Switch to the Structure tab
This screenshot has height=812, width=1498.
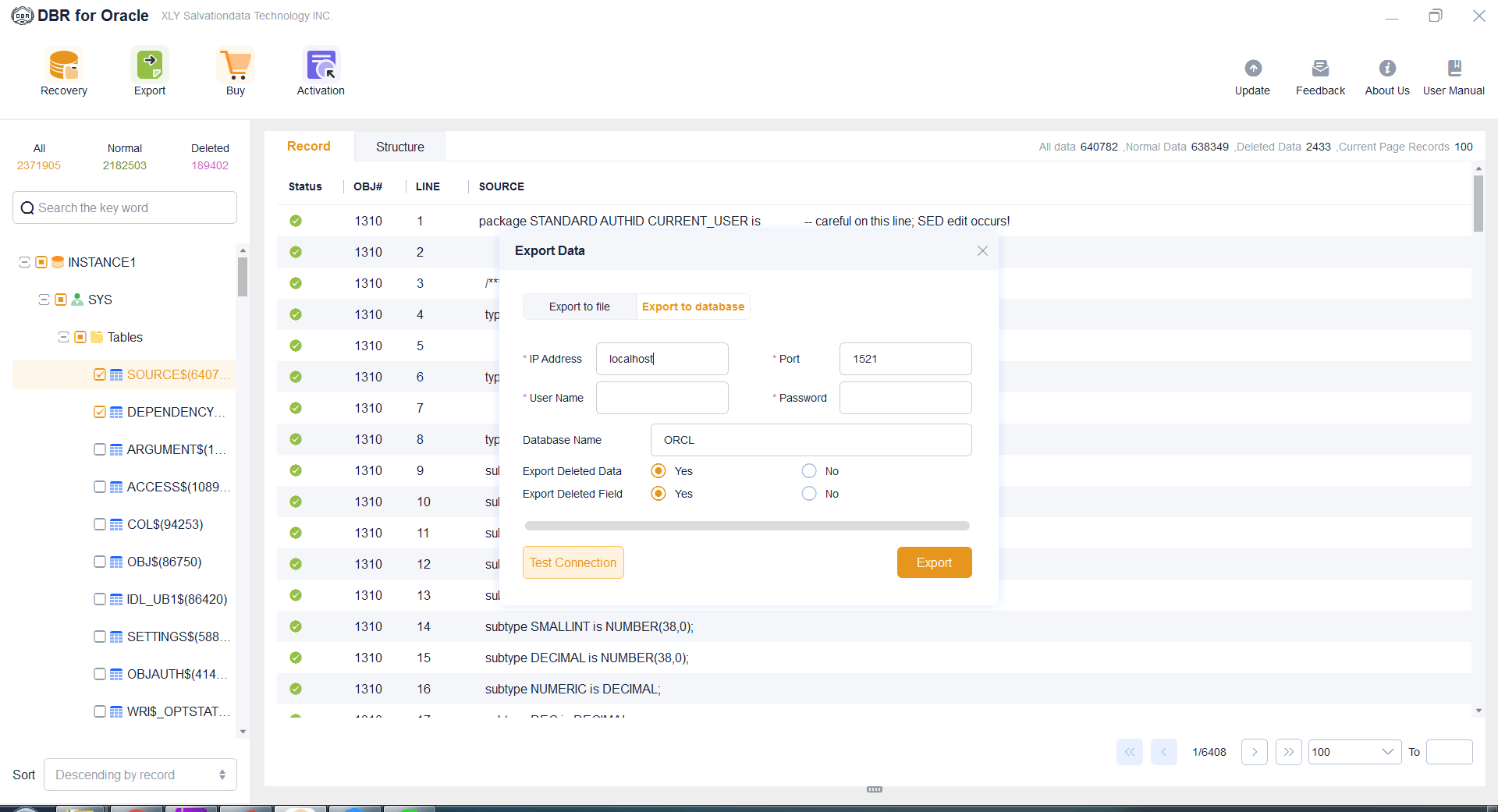click(x=399, y=147)
